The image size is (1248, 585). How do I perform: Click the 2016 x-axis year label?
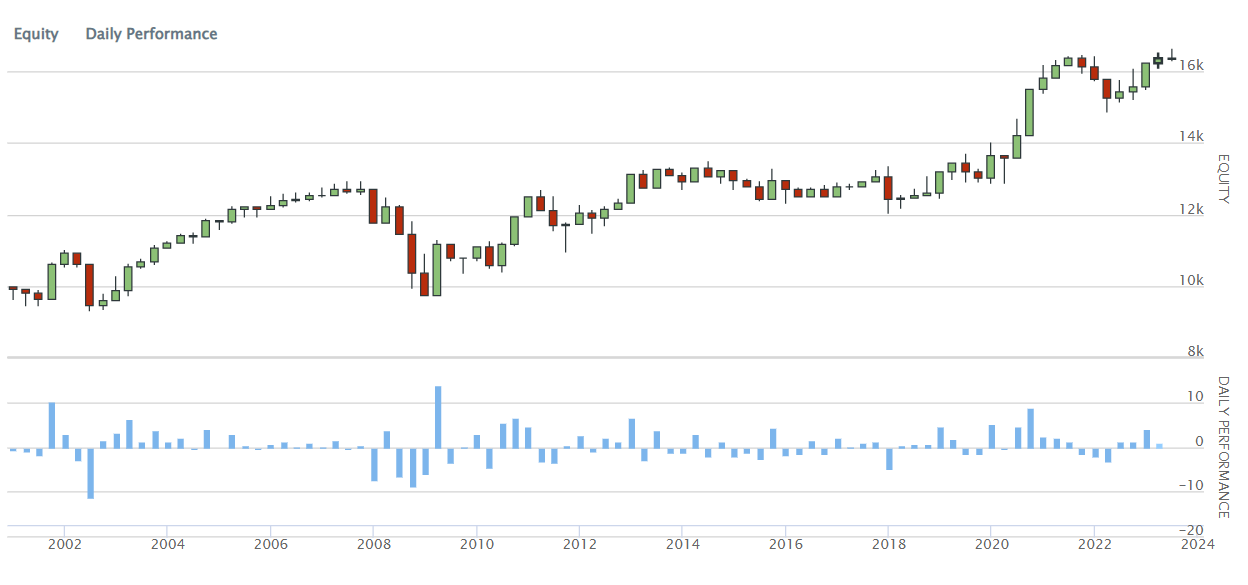pos(785,545)
